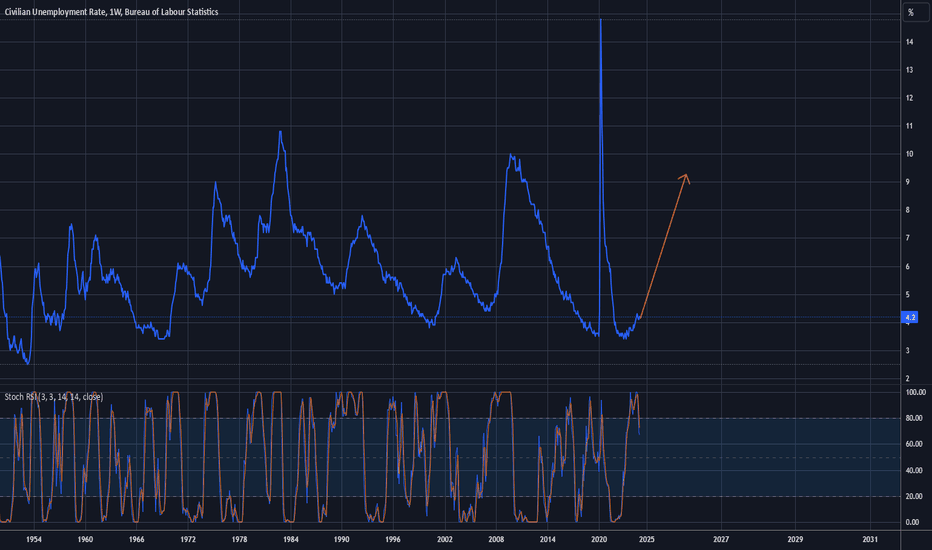Click the 0.00 label on the Stoch RSI scale

[912, 522]
